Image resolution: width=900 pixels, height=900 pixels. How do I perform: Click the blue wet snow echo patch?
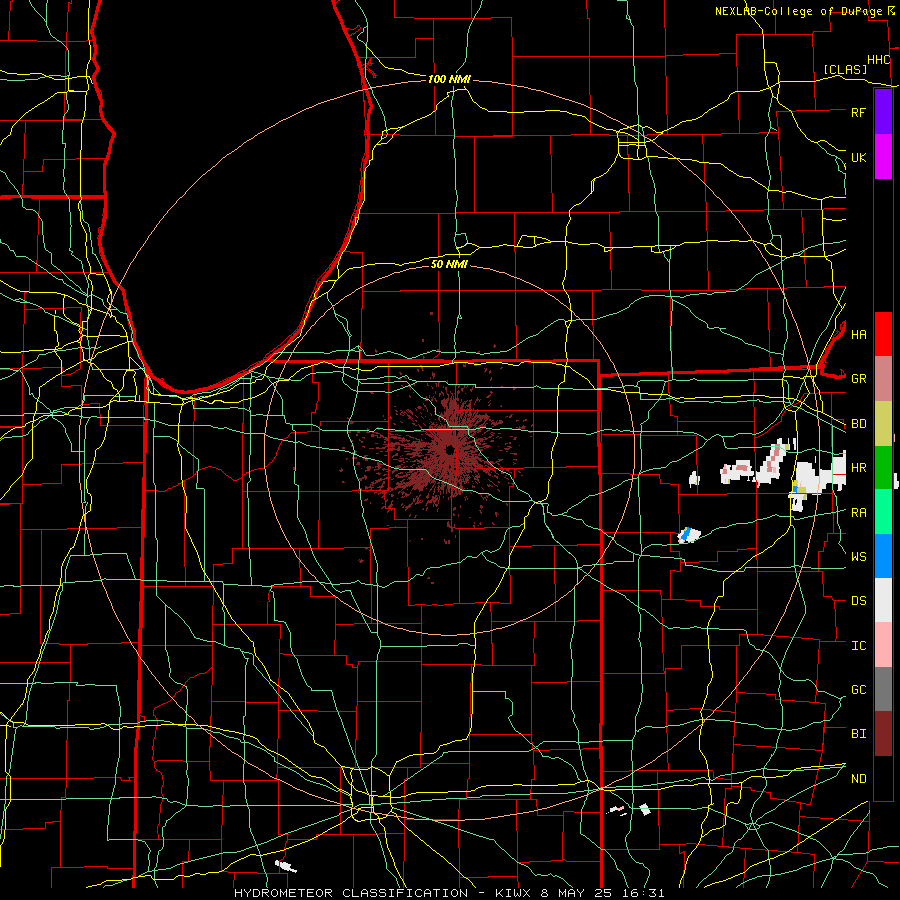(x=684, y=534)
